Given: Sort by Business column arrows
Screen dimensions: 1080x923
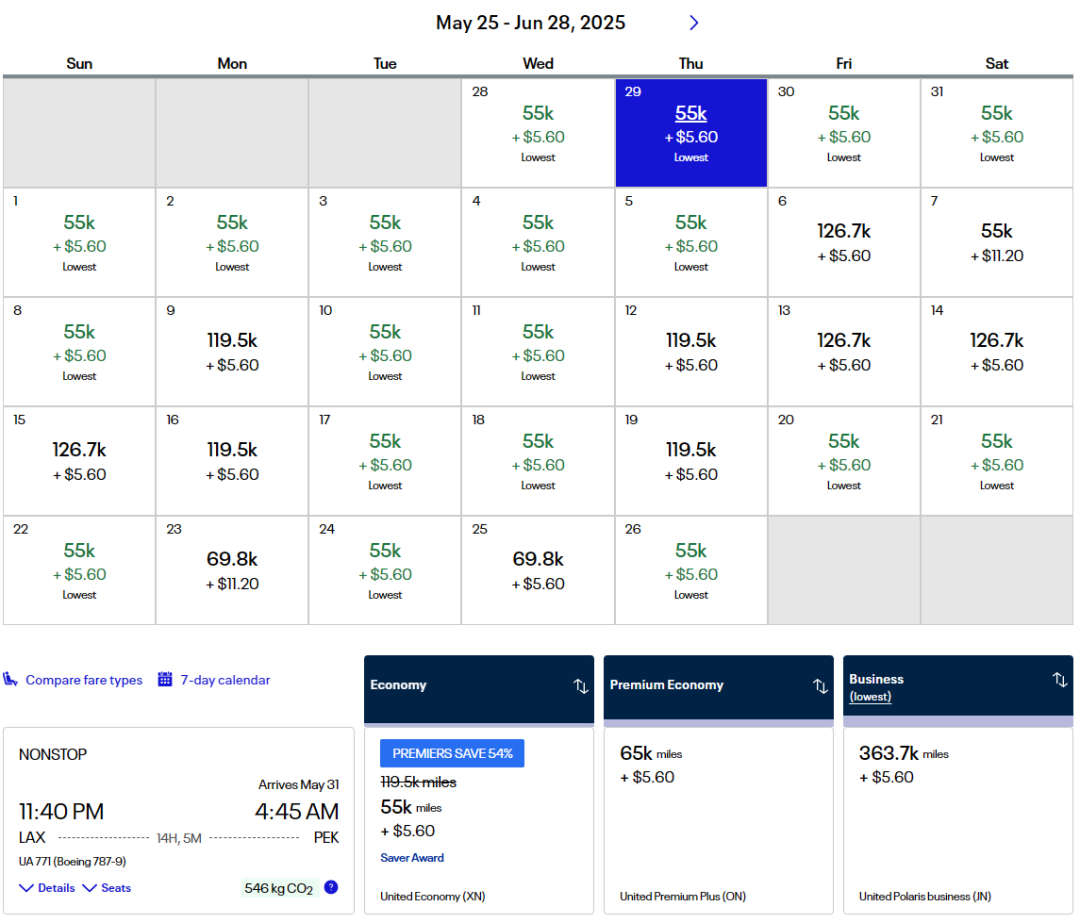Looking at the screenshot, I should point(1060,680).
